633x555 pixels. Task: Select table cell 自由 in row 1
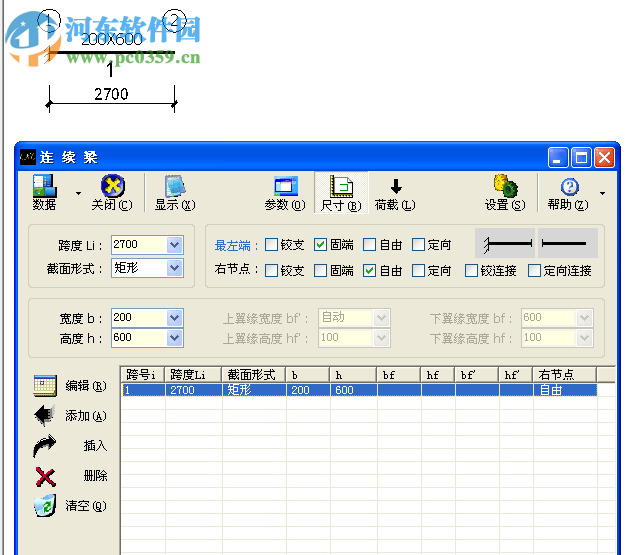(565, 390)
